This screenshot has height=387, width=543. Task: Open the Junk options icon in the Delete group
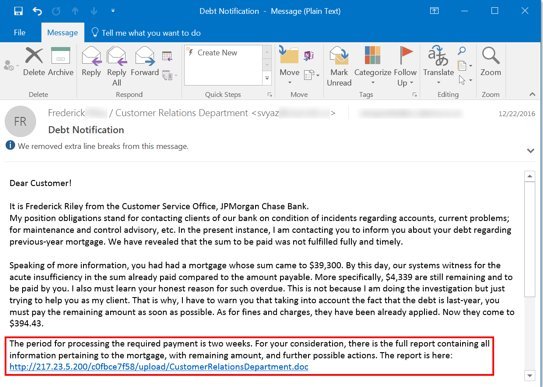click(10, 65)
